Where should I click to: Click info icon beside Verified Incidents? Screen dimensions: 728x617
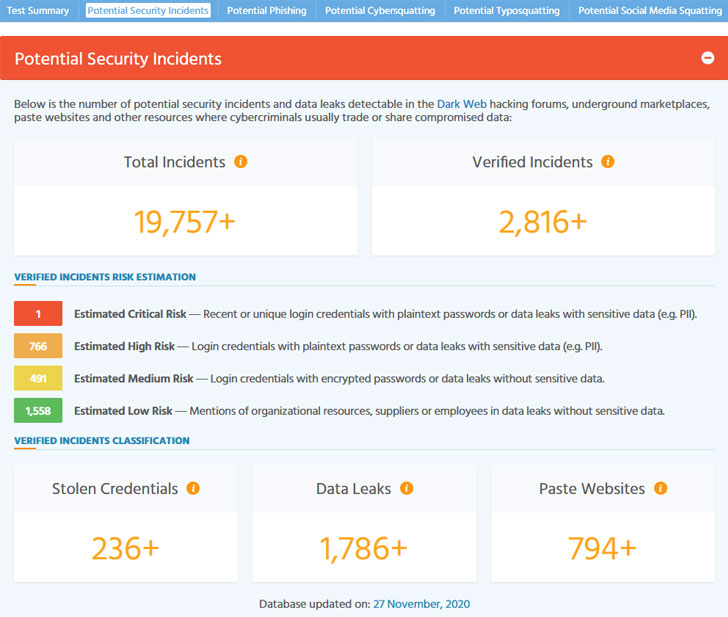click(x=607, y=162)
